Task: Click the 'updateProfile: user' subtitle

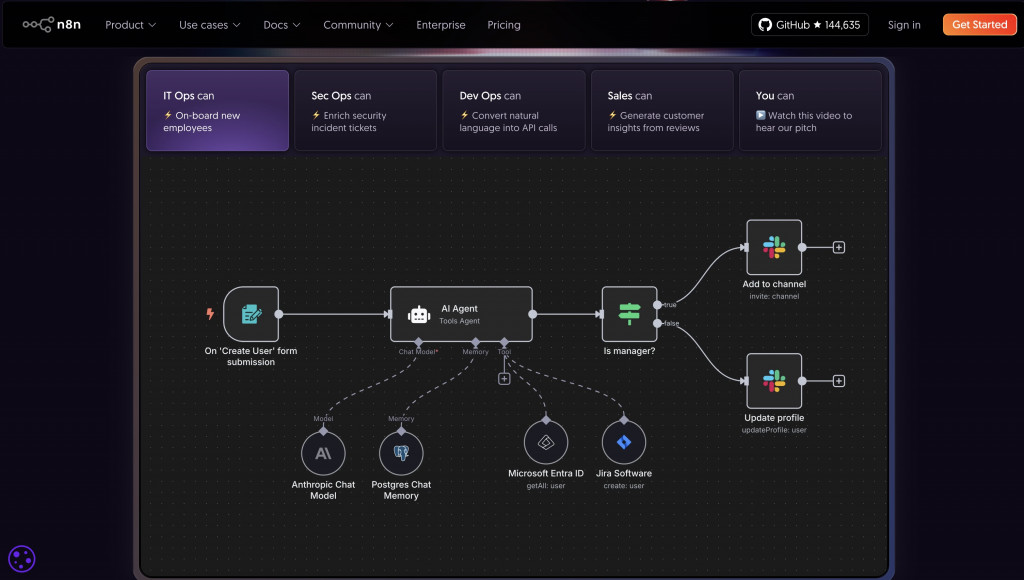Action: pos(774,430)
